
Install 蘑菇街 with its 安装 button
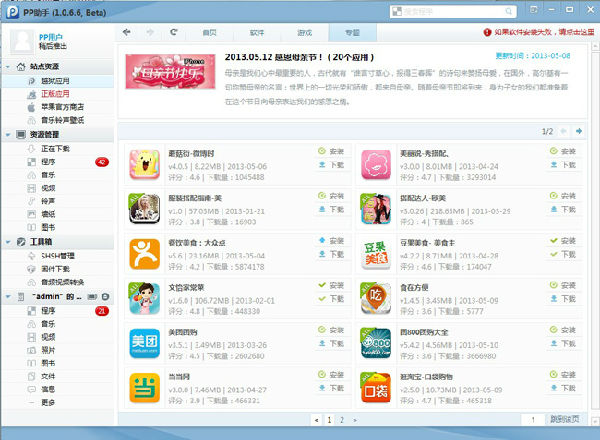[x=331, y=151]
